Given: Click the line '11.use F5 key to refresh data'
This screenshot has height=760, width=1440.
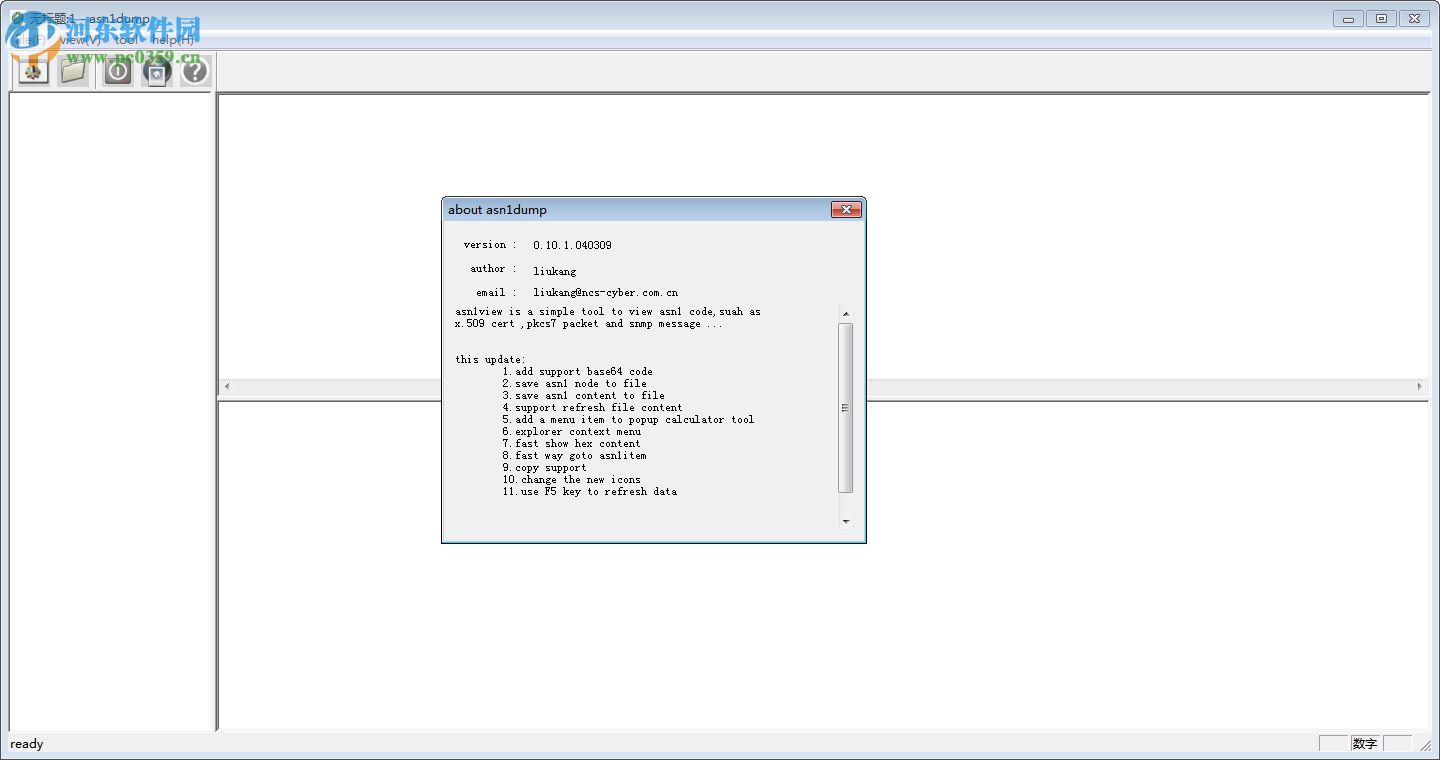Looking at the screenshot, I should pos(589,492).
